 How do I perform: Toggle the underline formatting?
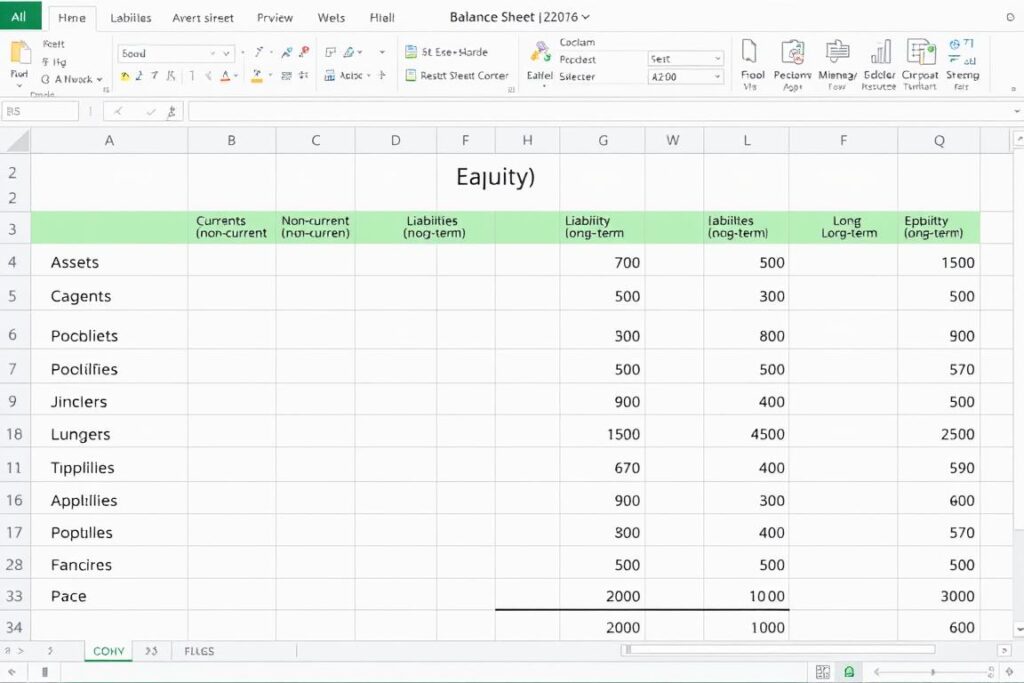(x=171, y=76)
